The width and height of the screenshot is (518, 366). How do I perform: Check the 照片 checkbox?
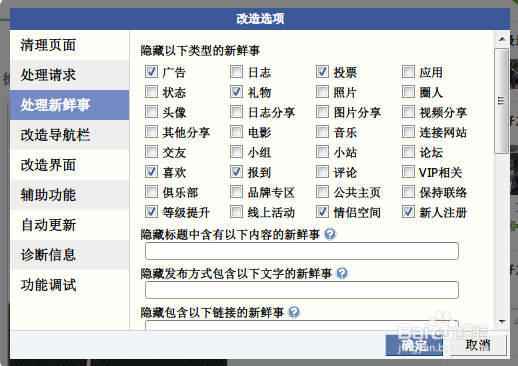(322, 92)
